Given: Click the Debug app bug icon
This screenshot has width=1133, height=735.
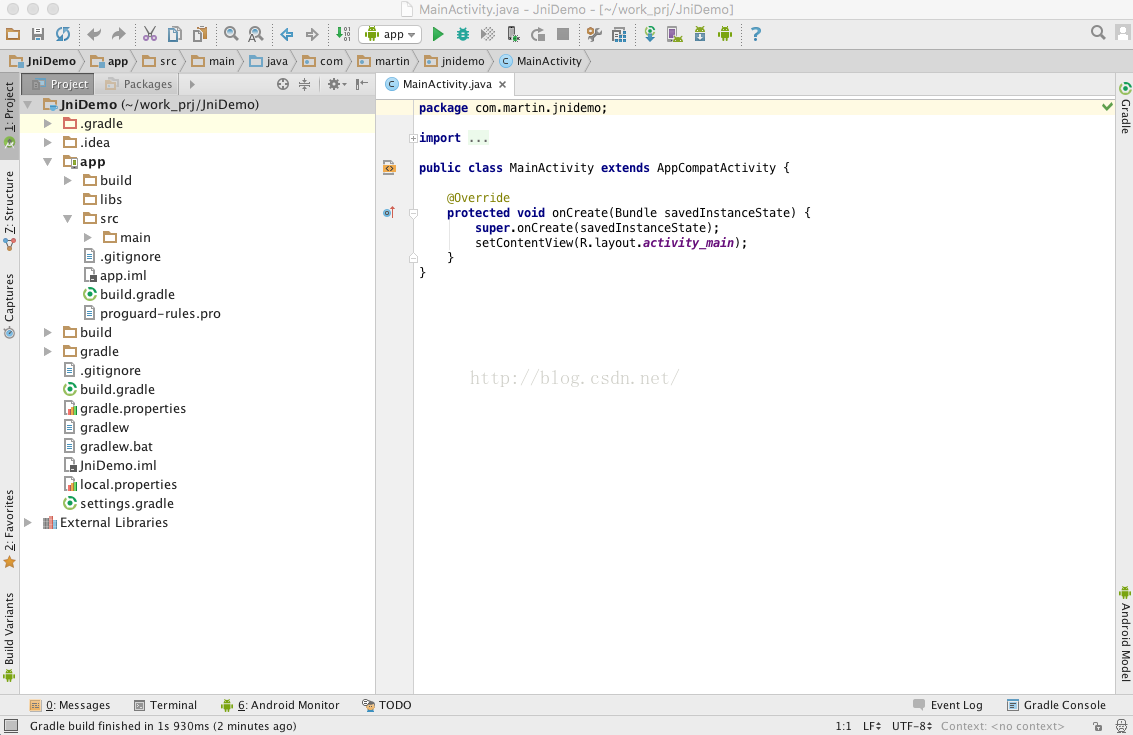Looking at the screenshot, I should click(x=463, y=34).
